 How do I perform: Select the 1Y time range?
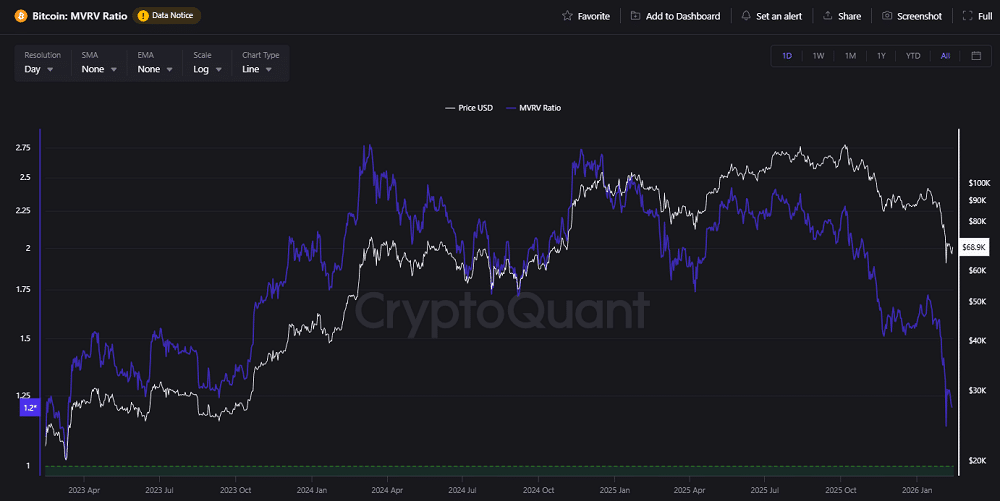point(881,56)
